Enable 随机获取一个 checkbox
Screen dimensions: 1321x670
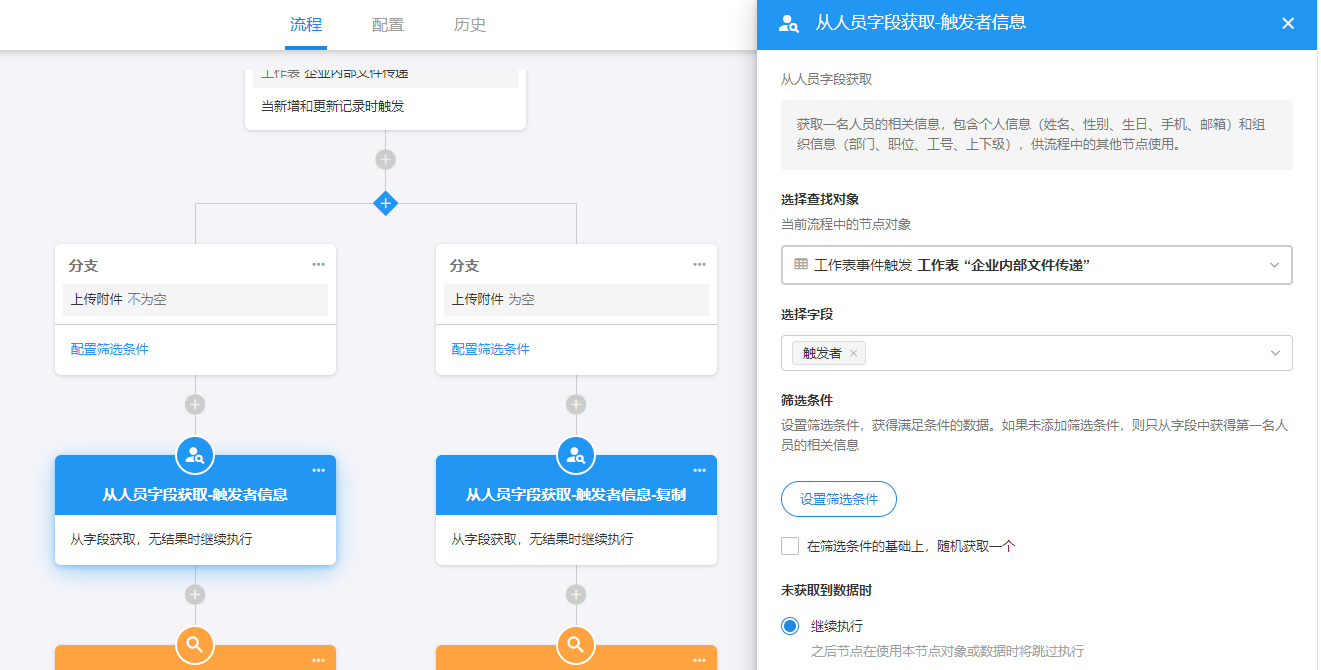click(x=790, y=546)
